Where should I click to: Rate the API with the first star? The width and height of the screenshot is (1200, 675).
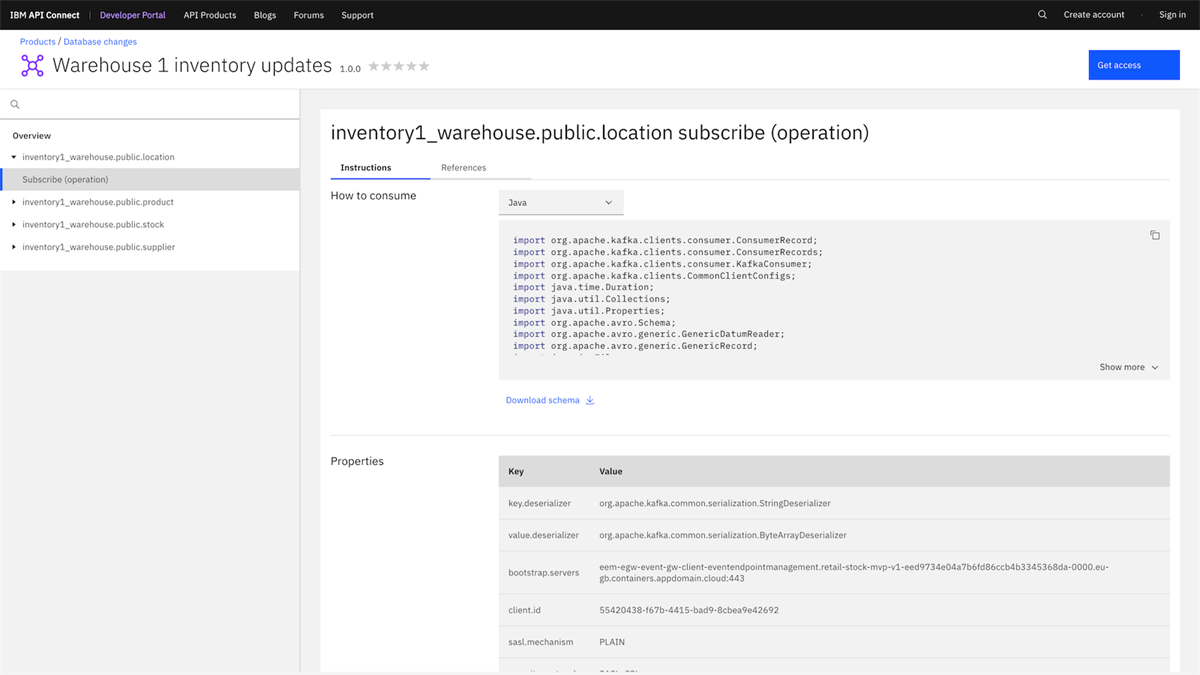(x=376, y=64)
